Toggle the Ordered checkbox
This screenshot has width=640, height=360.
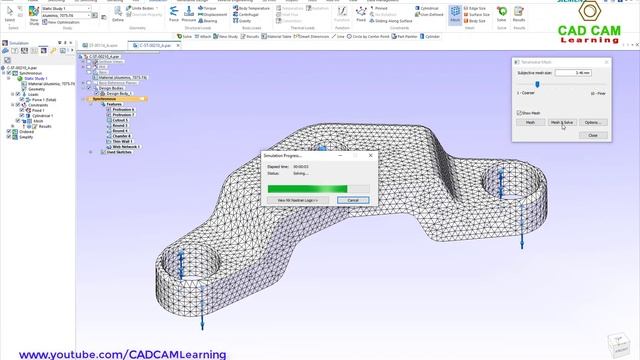tap(9, 131)
